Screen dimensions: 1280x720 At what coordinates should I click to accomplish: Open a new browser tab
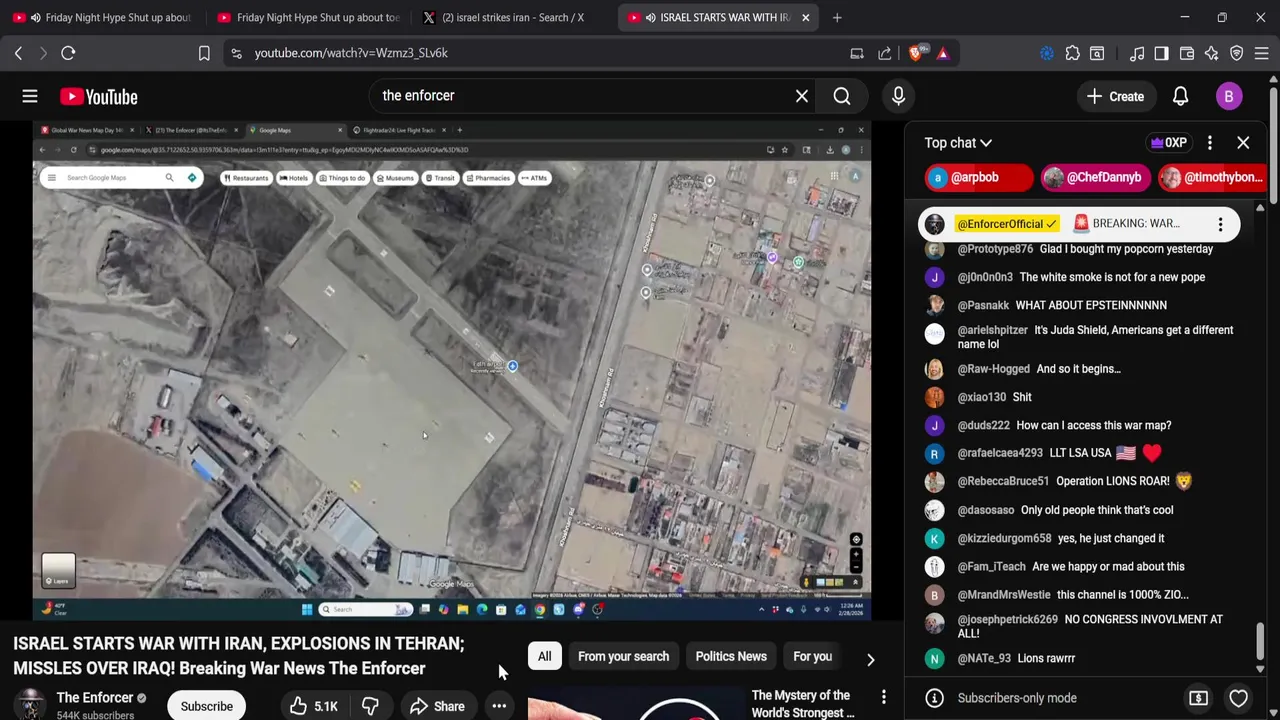[x=837, y=17]
